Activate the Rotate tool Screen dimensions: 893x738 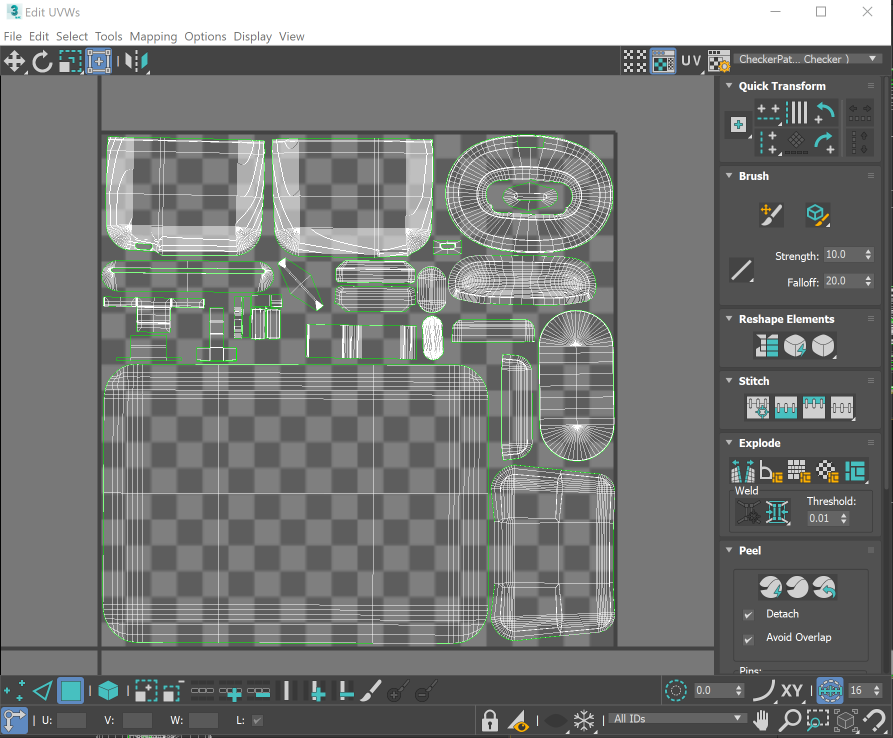coord(42,61)
